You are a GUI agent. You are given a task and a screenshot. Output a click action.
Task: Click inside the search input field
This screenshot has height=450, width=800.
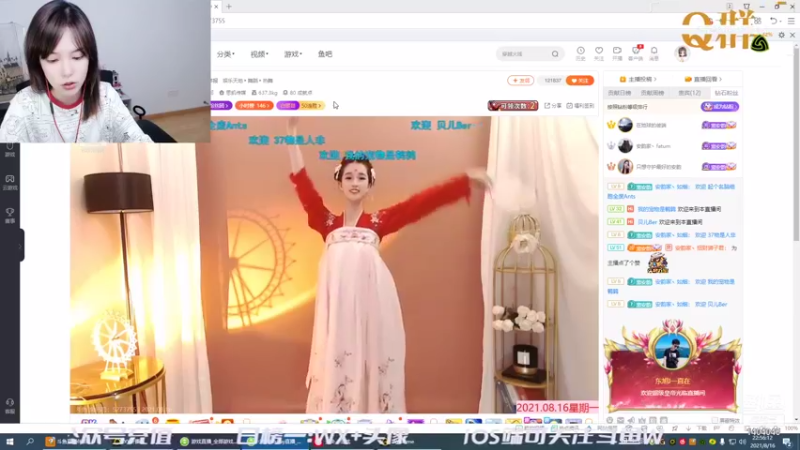[524, 54]
